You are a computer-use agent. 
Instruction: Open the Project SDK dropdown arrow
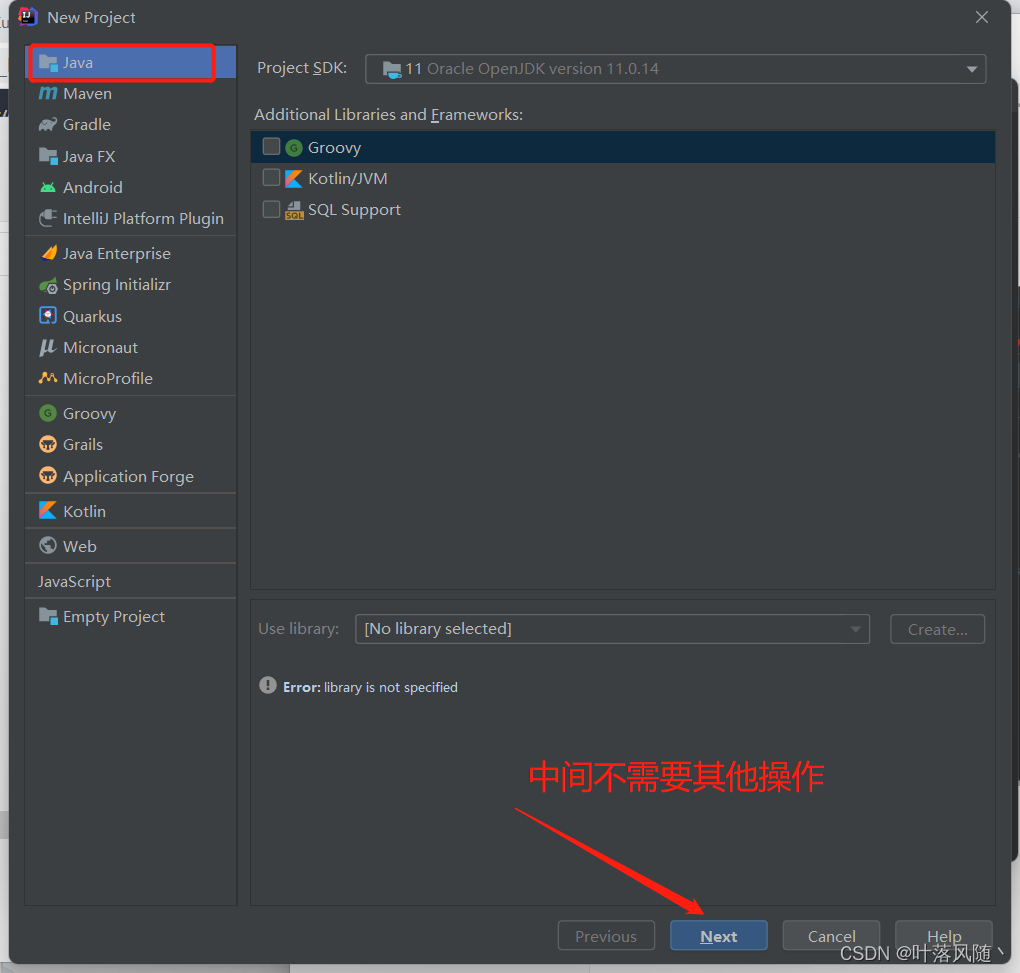click(972, 69)
